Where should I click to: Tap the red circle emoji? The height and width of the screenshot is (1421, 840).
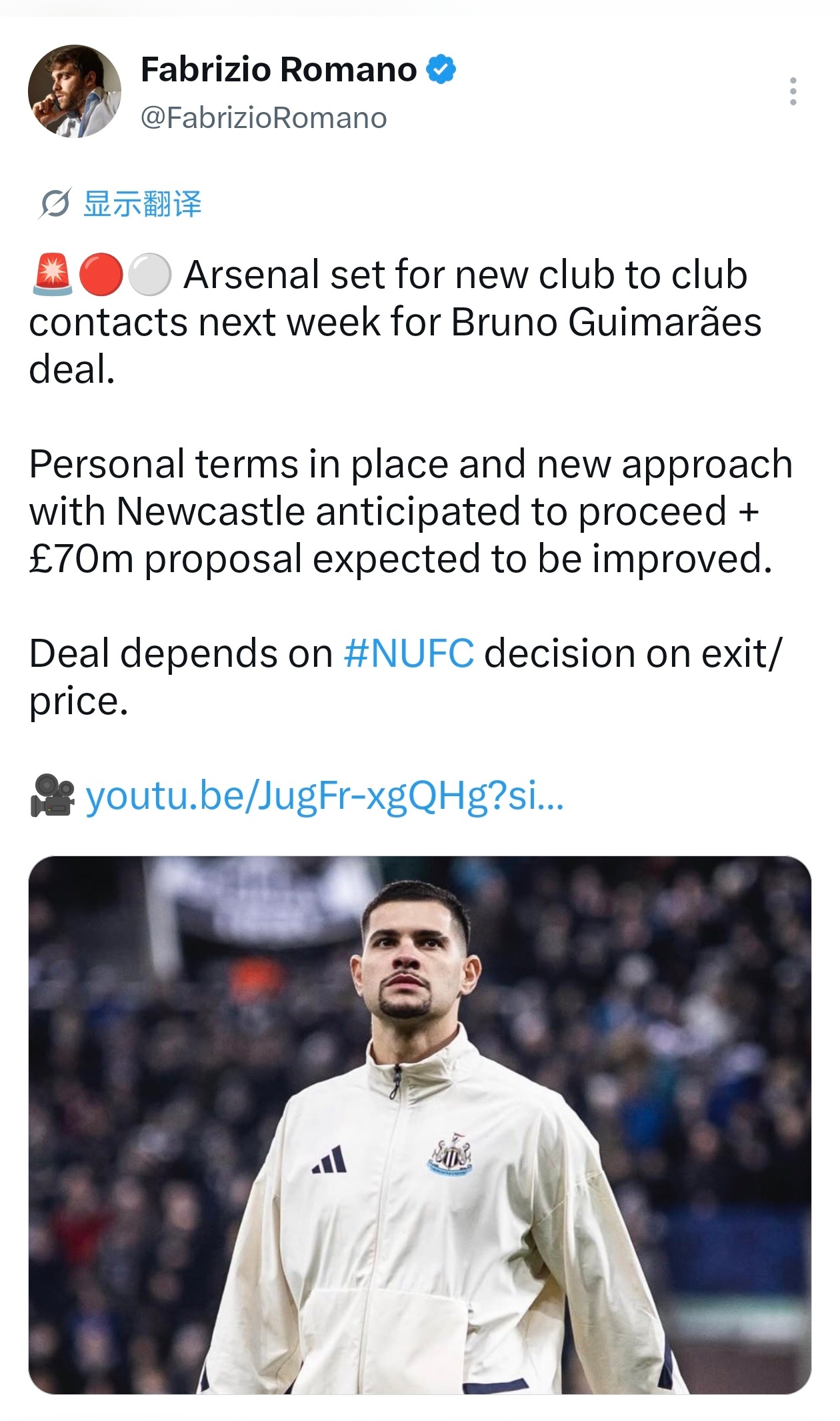click(101, 274)
